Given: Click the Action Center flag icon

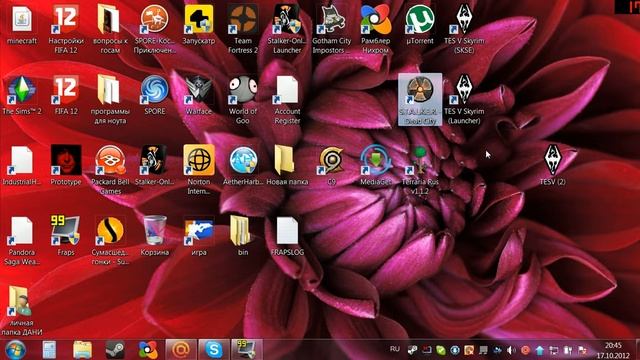Looking at the screenshot, I should 582,350.
